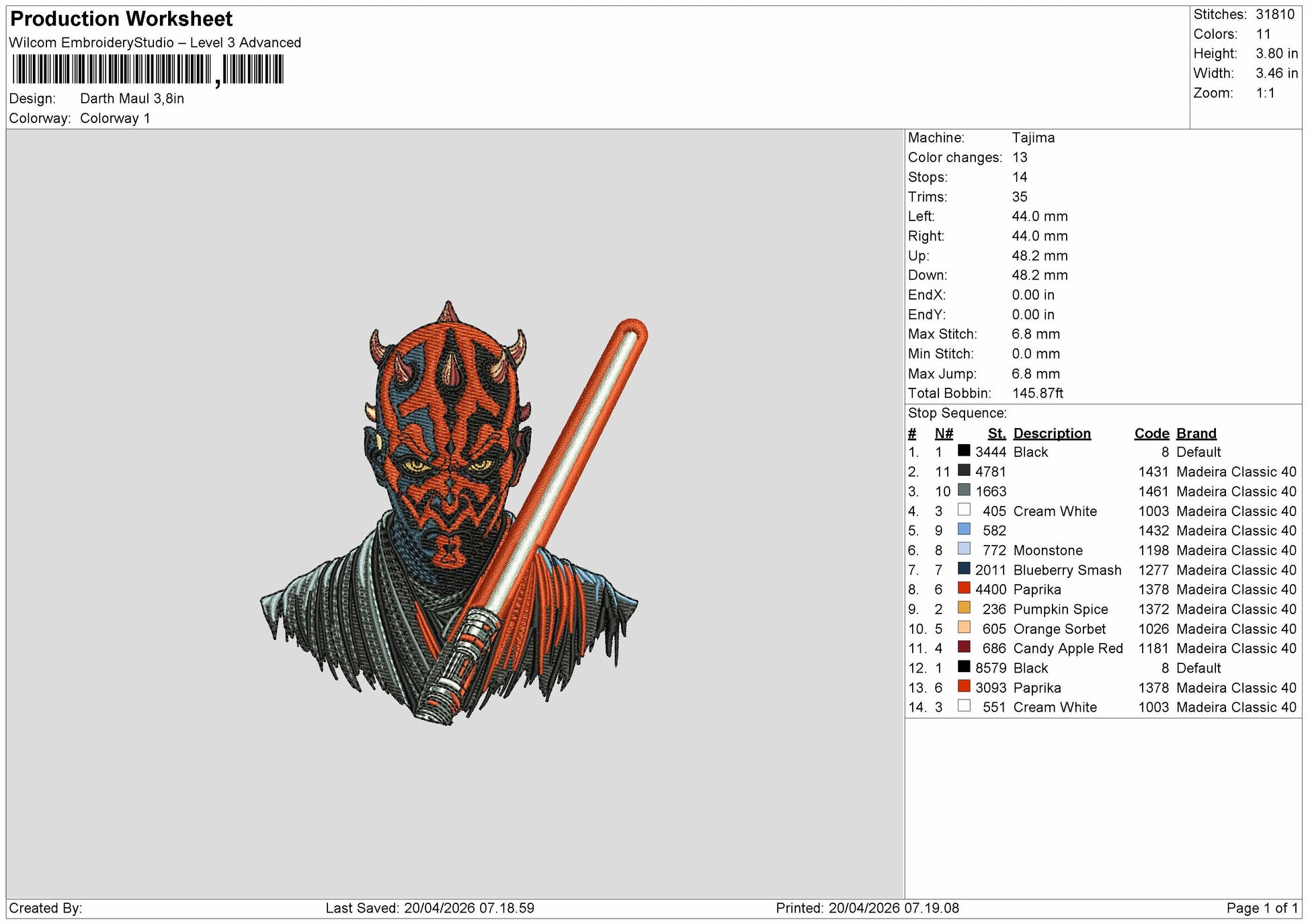The height and width of the screenshot is (924, 1308).
Task: Click thread code '1277'
Action: (x=1153, y=570)
